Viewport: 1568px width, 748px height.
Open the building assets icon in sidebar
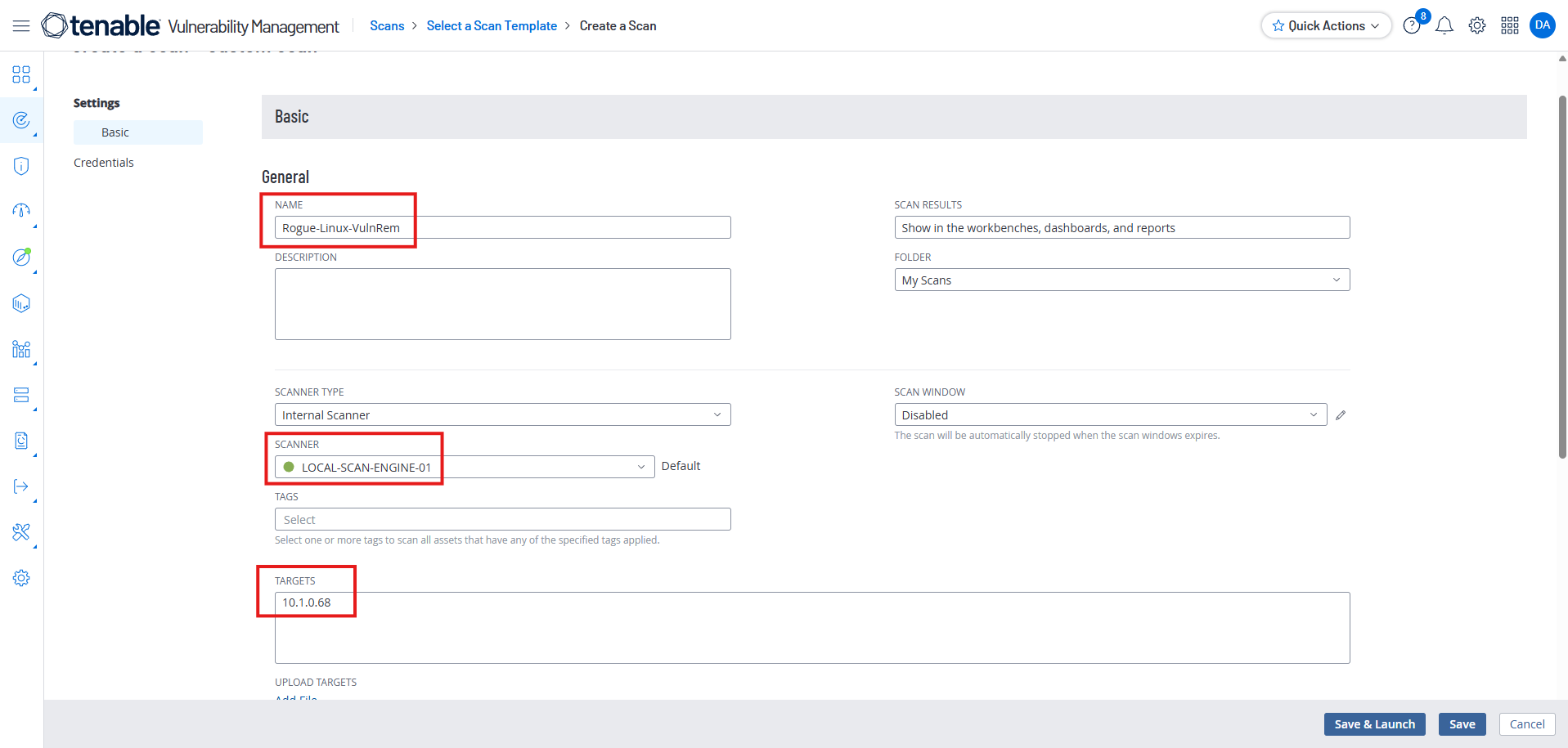point(21,349)
